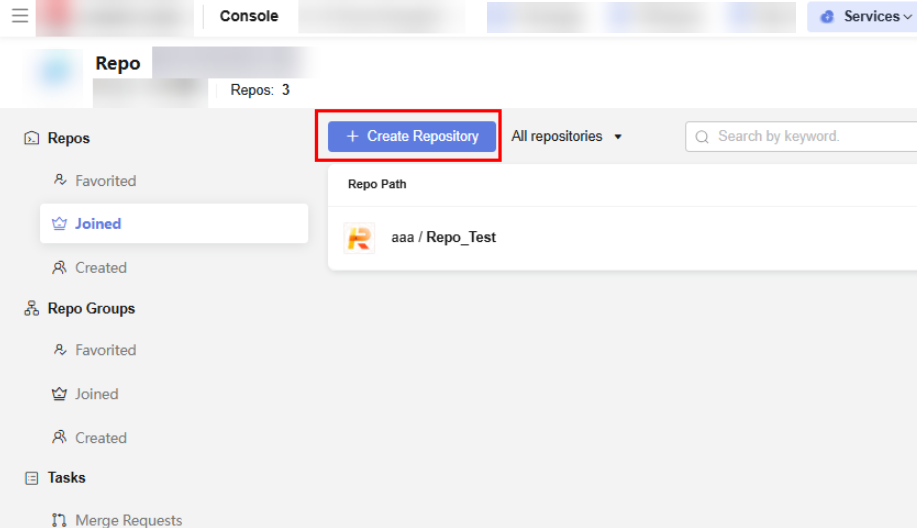Click the Repo_Test repository logo icon
917x528 pixels.
click(x=359, y=238)
